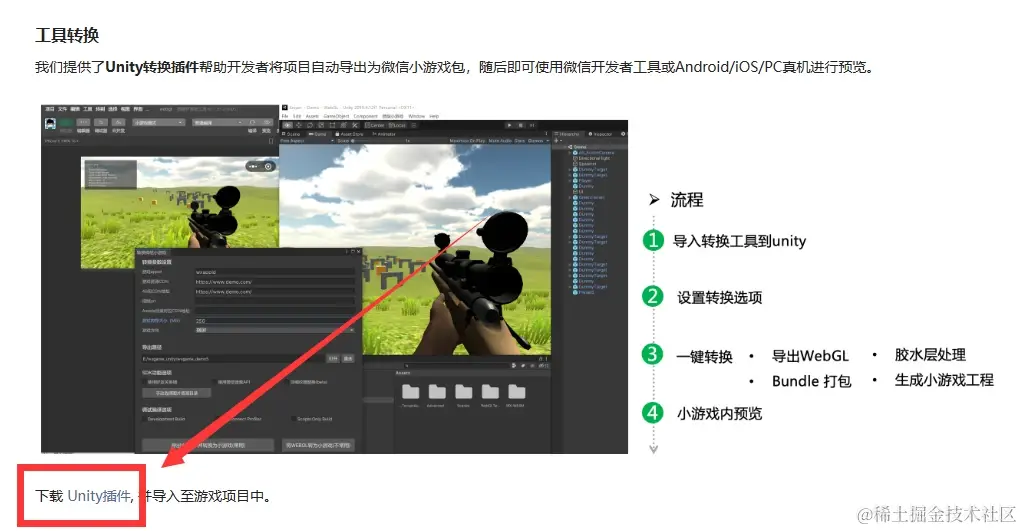Toggle DevTools editor panel button
This screenshot has height=531, width=1023.
click(x=83, y=122)
